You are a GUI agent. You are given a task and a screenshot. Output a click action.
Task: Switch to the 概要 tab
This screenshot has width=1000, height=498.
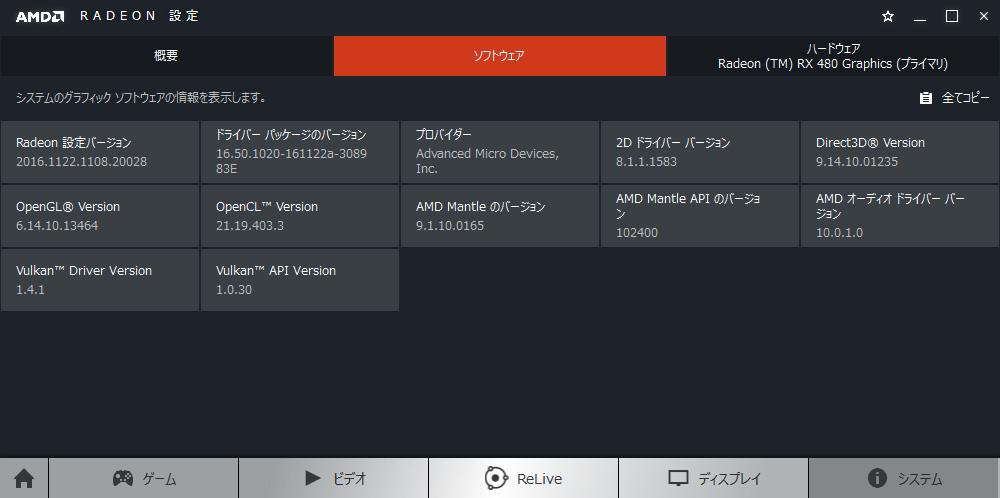166,55
